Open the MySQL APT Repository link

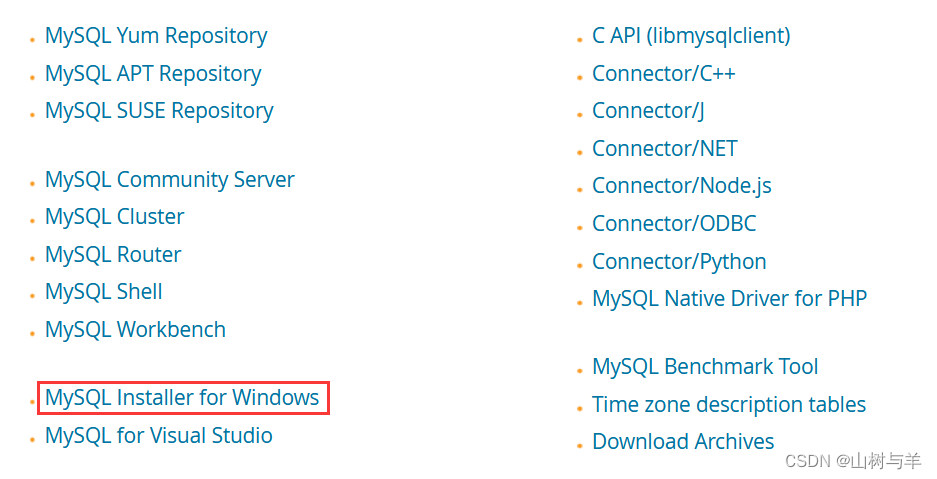pos(153,73)
